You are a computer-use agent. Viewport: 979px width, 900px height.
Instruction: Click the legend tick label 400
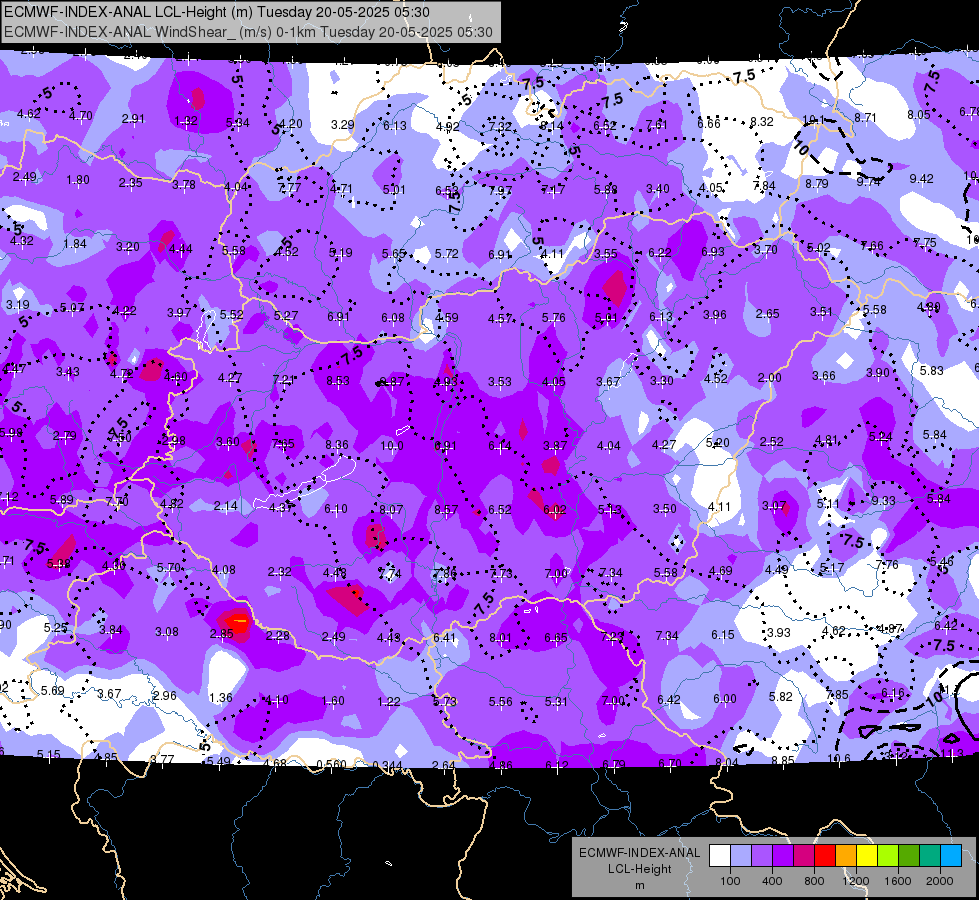(772, 881)
